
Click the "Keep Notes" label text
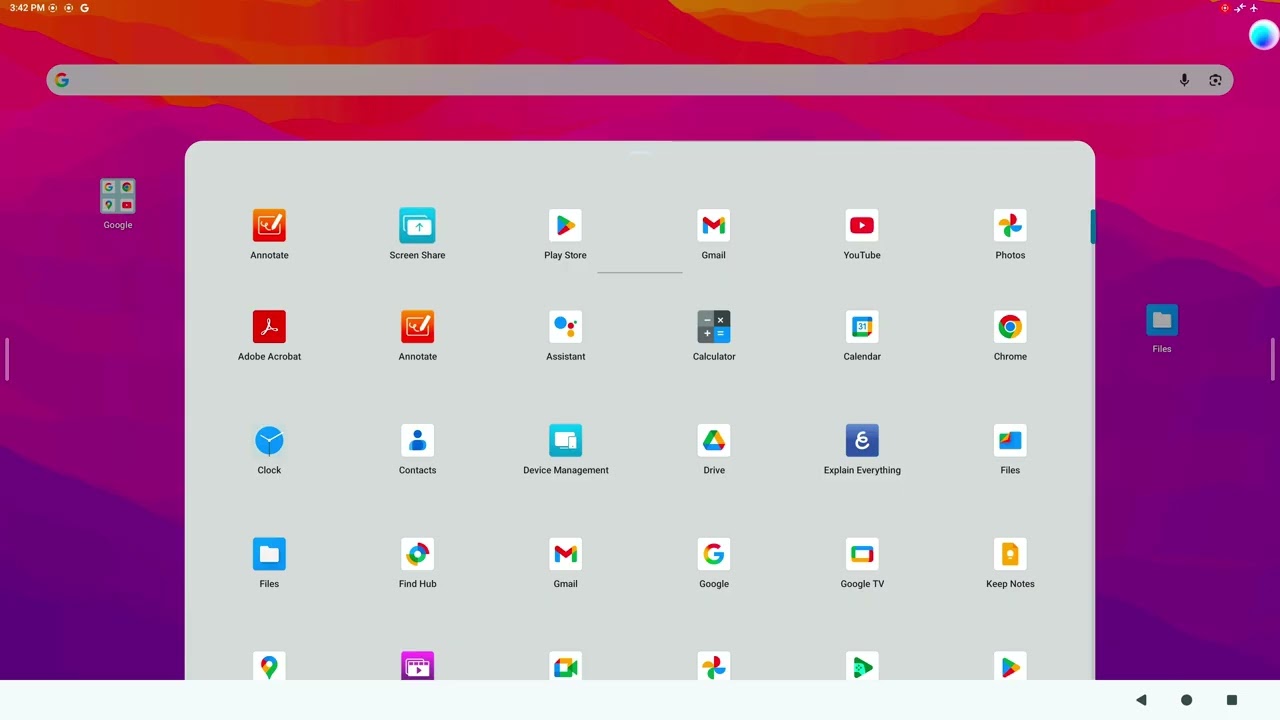[1010, 584]
